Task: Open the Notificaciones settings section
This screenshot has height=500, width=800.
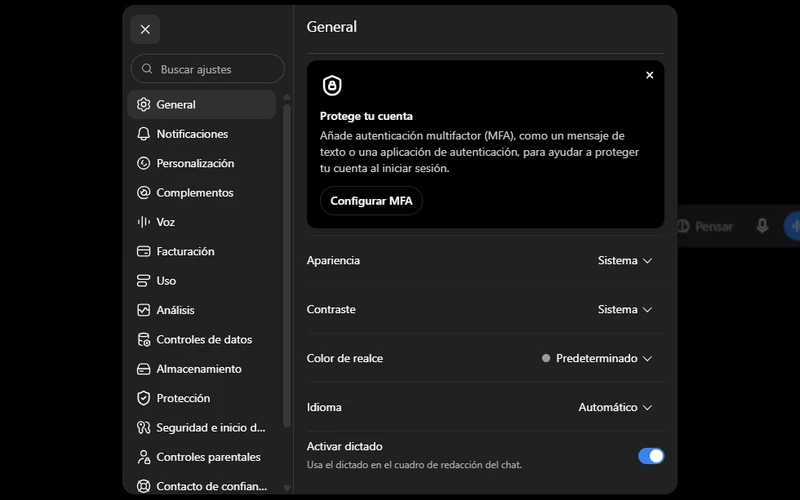Action: (x=202, y=134)
